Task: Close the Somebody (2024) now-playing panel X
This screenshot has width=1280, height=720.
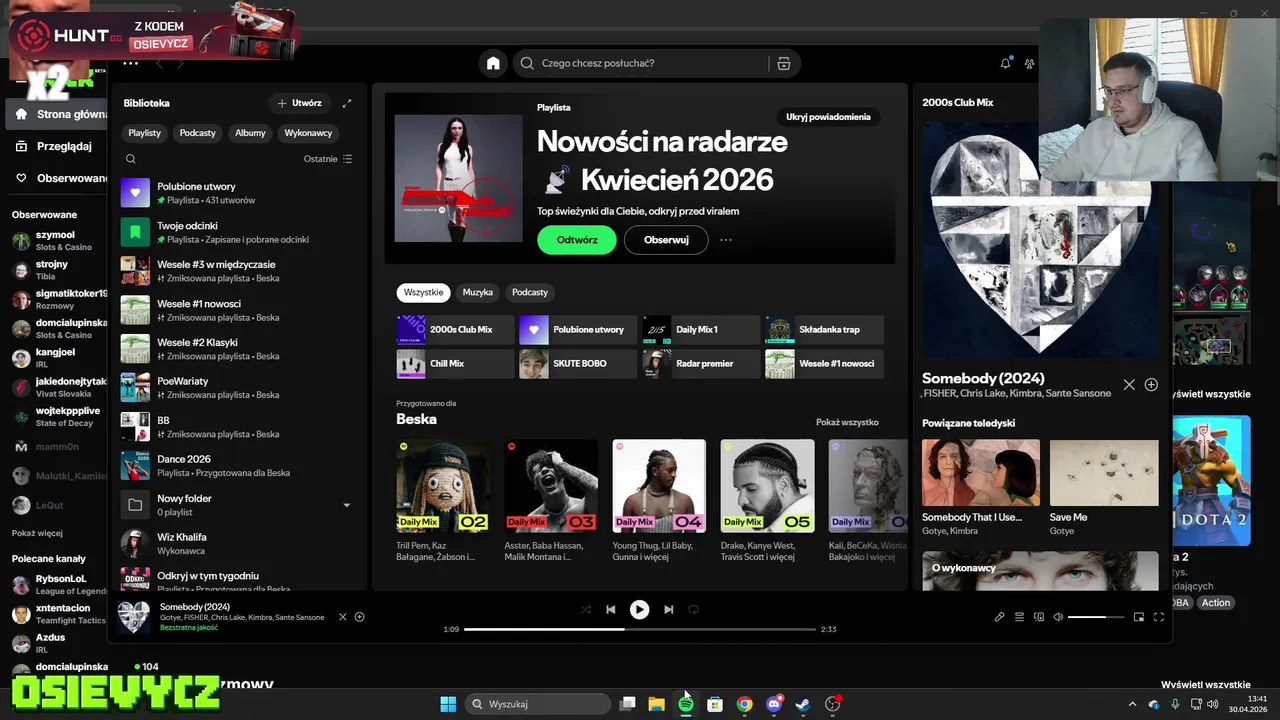Action: [1129, 385]
